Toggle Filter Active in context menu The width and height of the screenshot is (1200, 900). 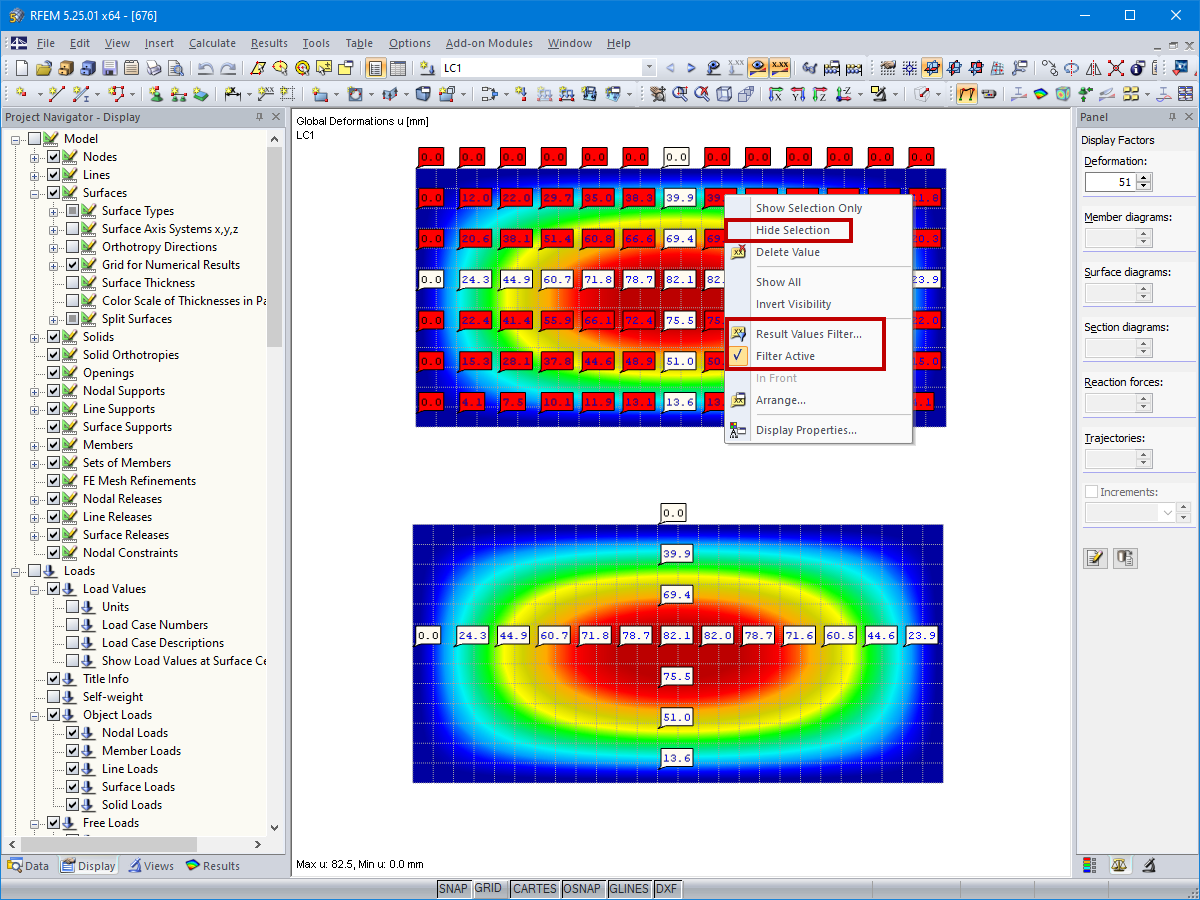[x=785, y=356]
